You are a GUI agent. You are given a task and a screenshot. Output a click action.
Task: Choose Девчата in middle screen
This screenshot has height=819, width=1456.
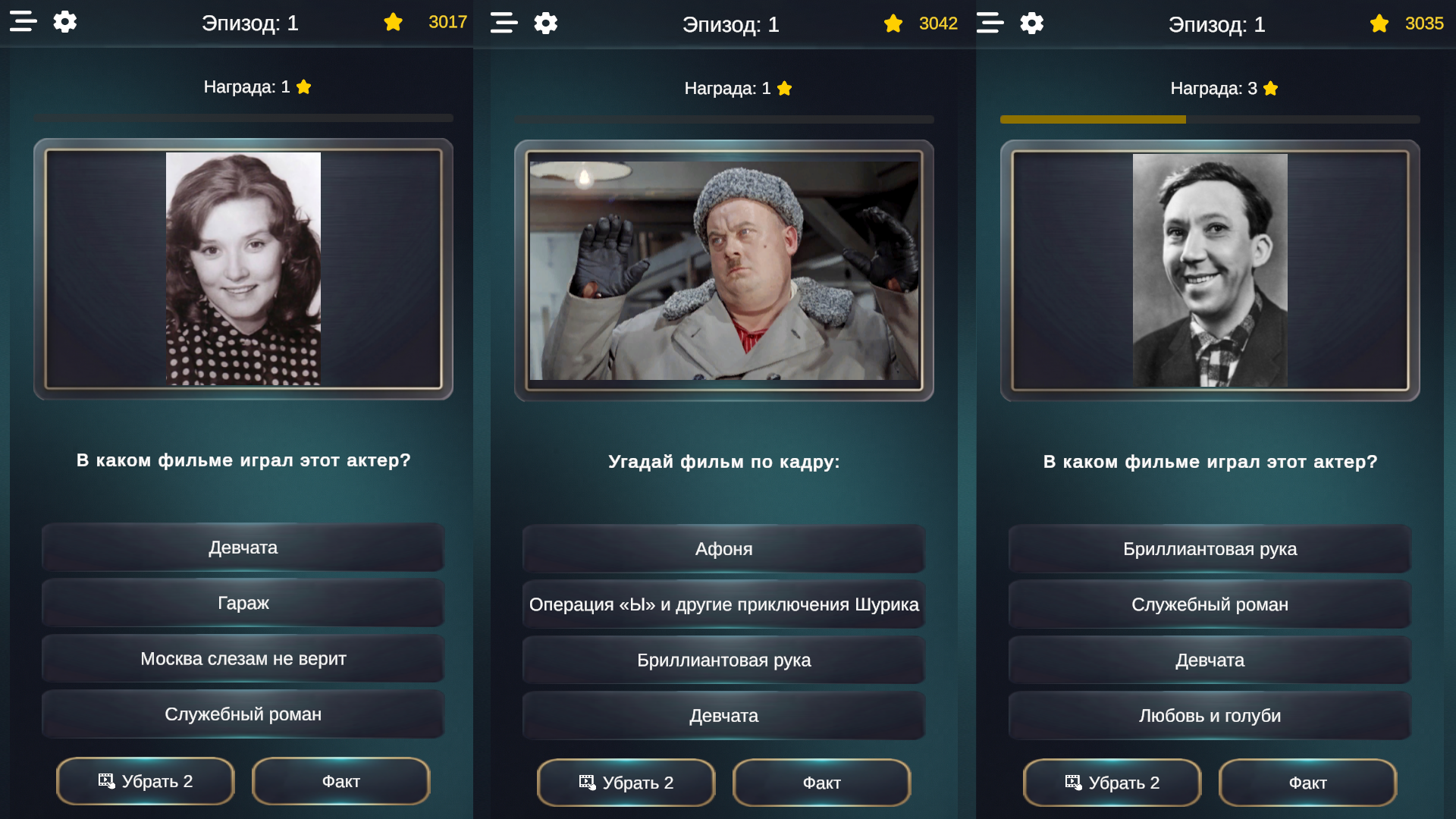tap(724, 716)
